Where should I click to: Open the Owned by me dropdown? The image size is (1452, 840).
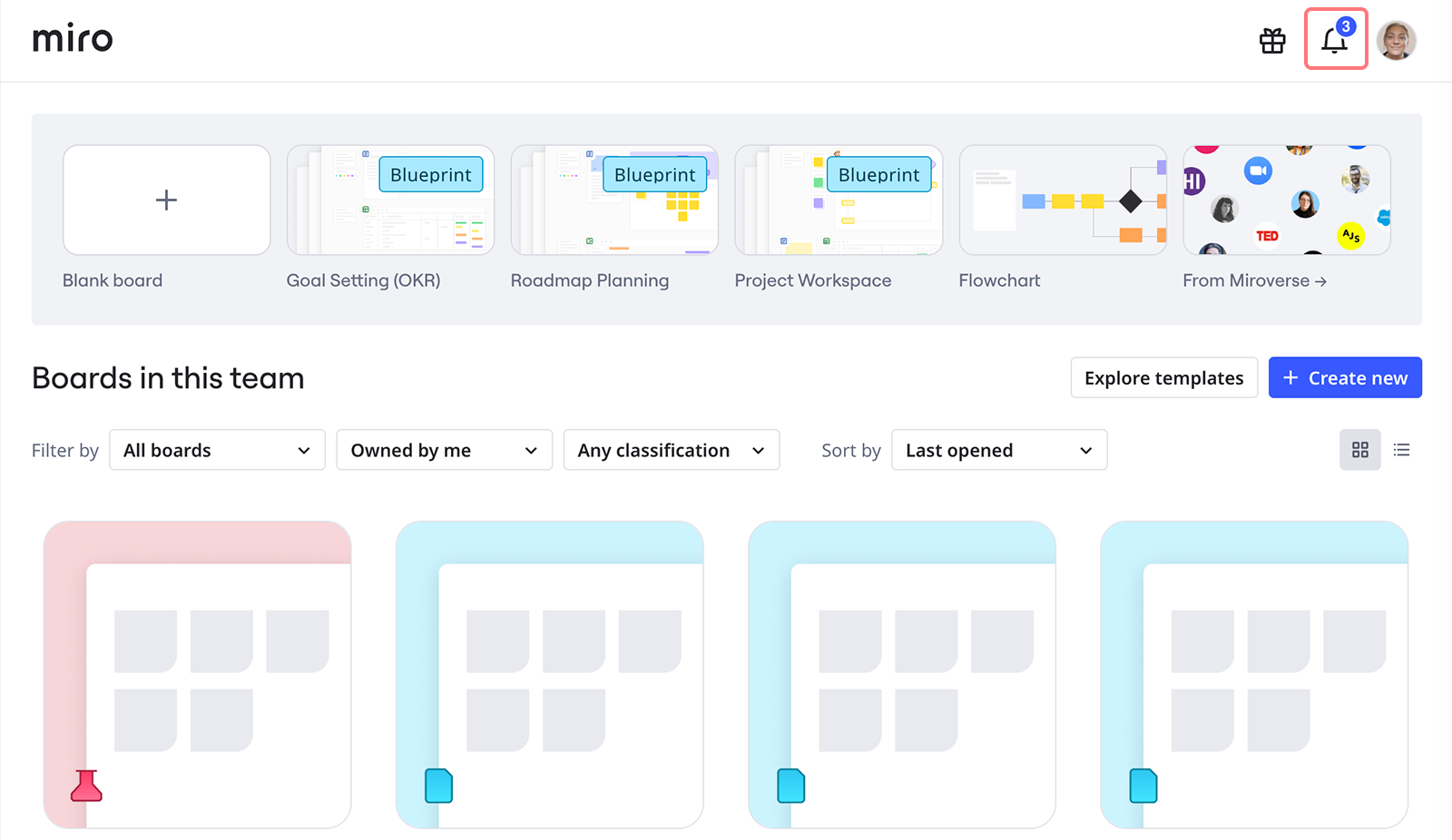444,450
